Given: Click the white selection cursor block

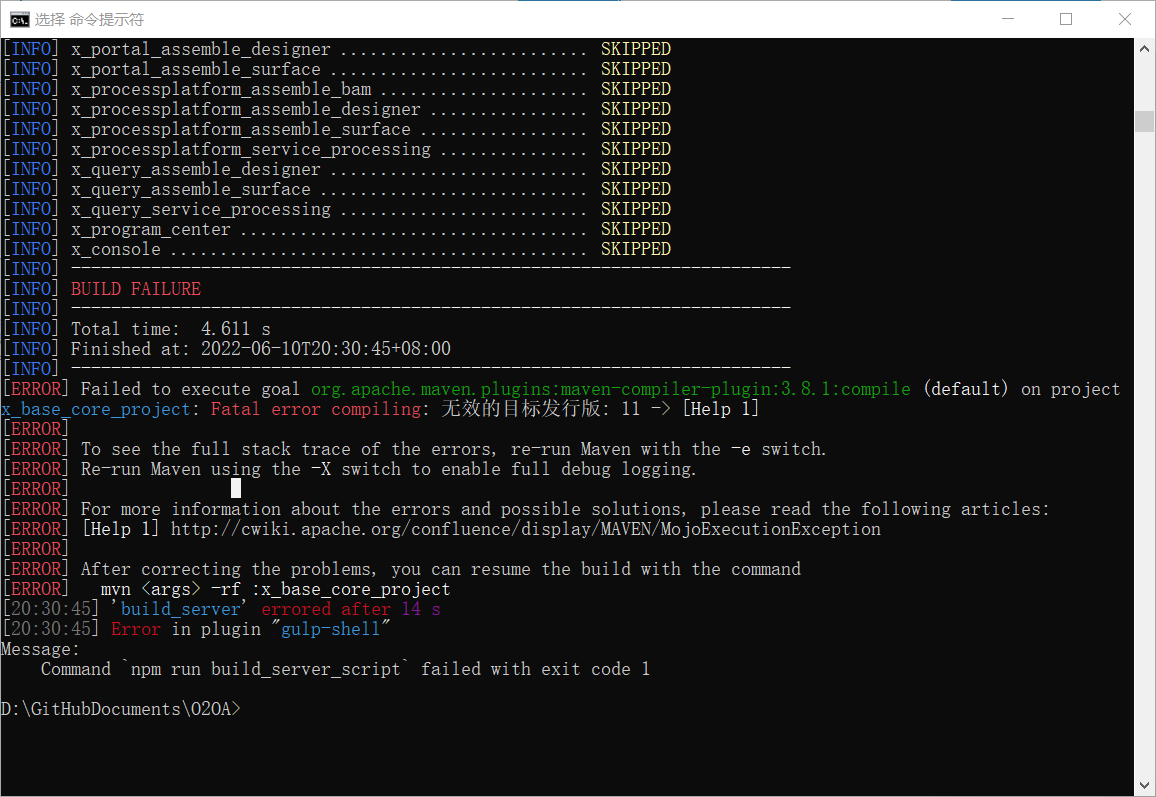Looking at the screenshot, I should pos(236,488).
